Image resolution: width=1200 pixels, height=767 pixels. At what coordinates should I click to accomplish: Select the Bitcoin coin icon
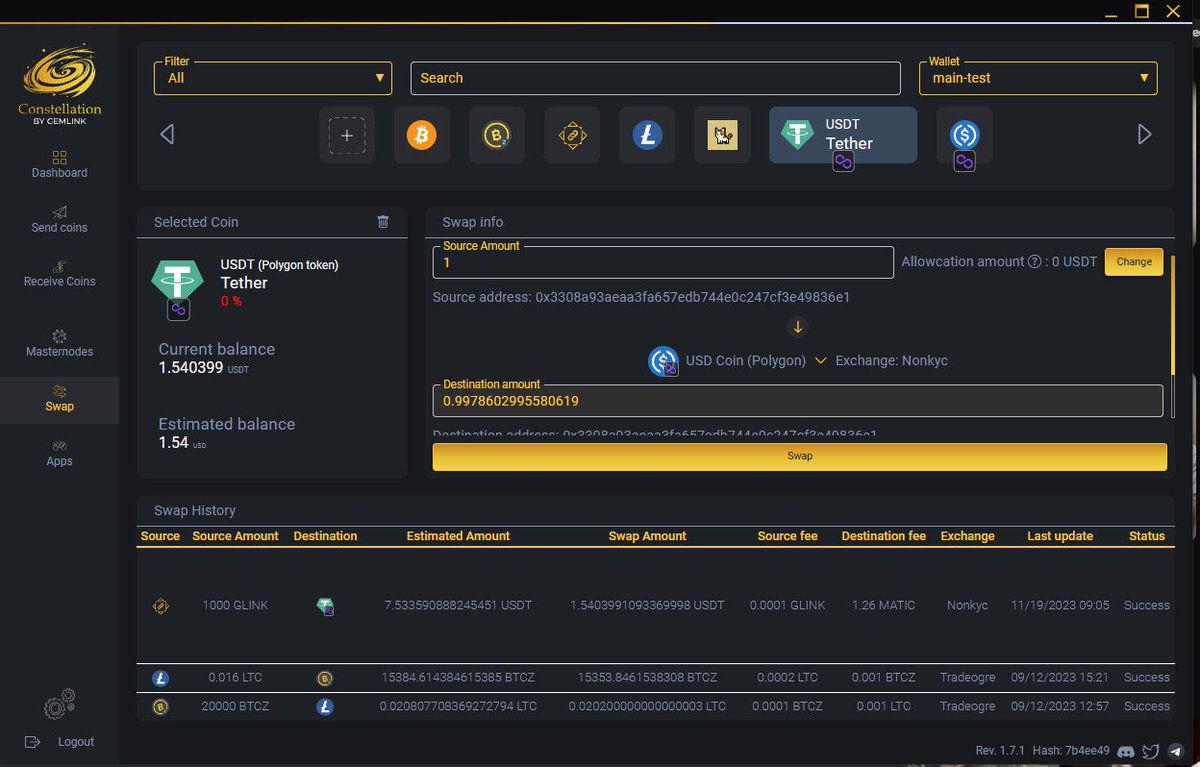(422, 135)
